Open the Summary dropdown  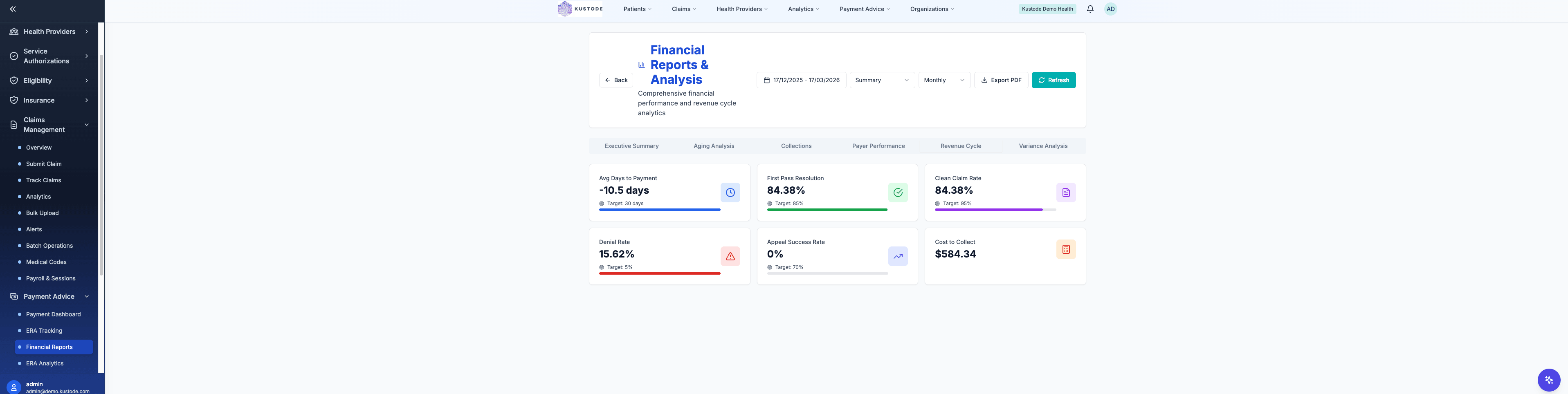(x=881, y=80)
